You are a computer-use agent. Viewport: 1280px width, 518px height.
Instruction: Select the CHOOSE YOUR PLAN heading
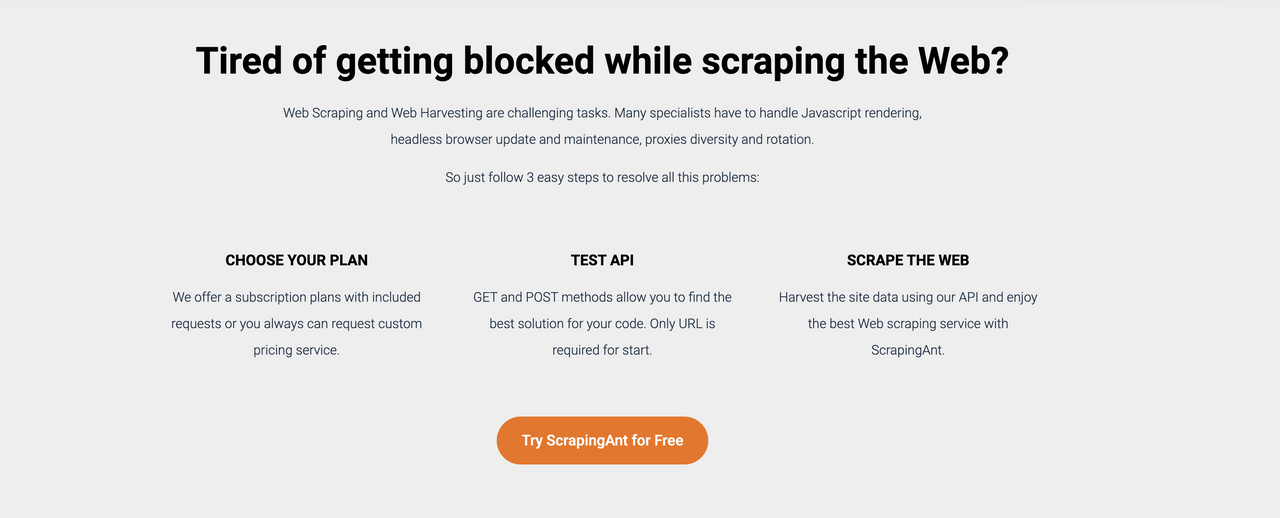coord(297,260)
